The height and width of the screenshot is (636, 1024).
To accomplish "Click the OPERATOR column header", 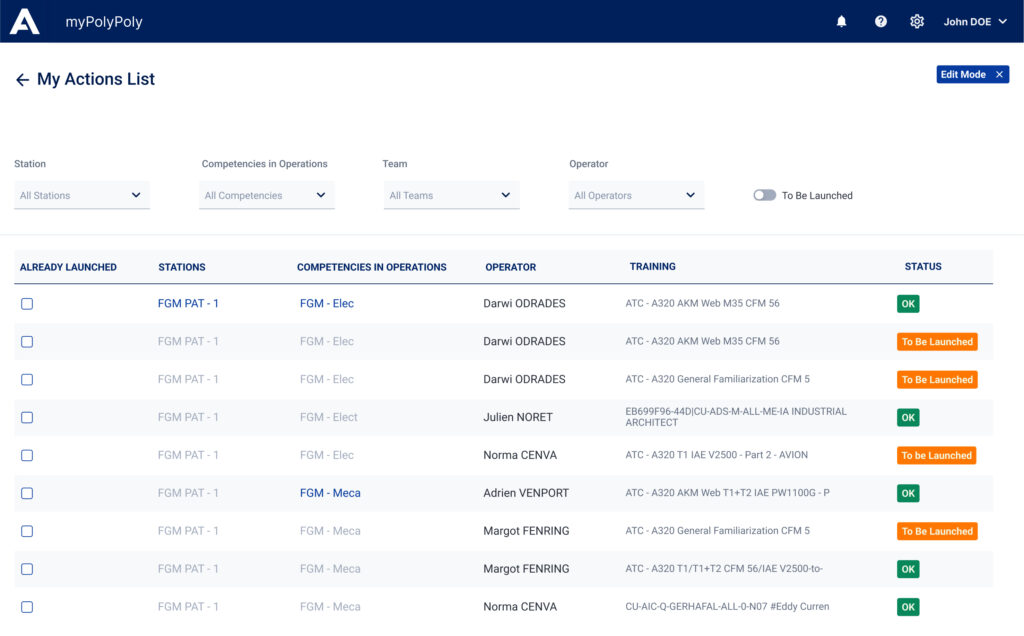I will (x=510, y=267).
